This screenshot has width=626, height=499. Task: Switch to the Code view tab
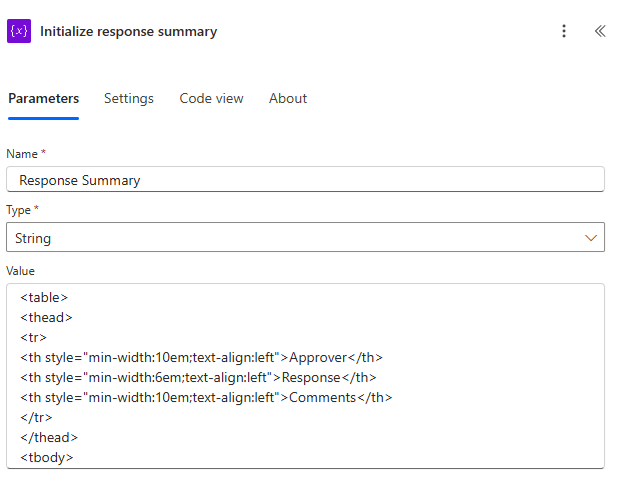[x=211, y=98]
